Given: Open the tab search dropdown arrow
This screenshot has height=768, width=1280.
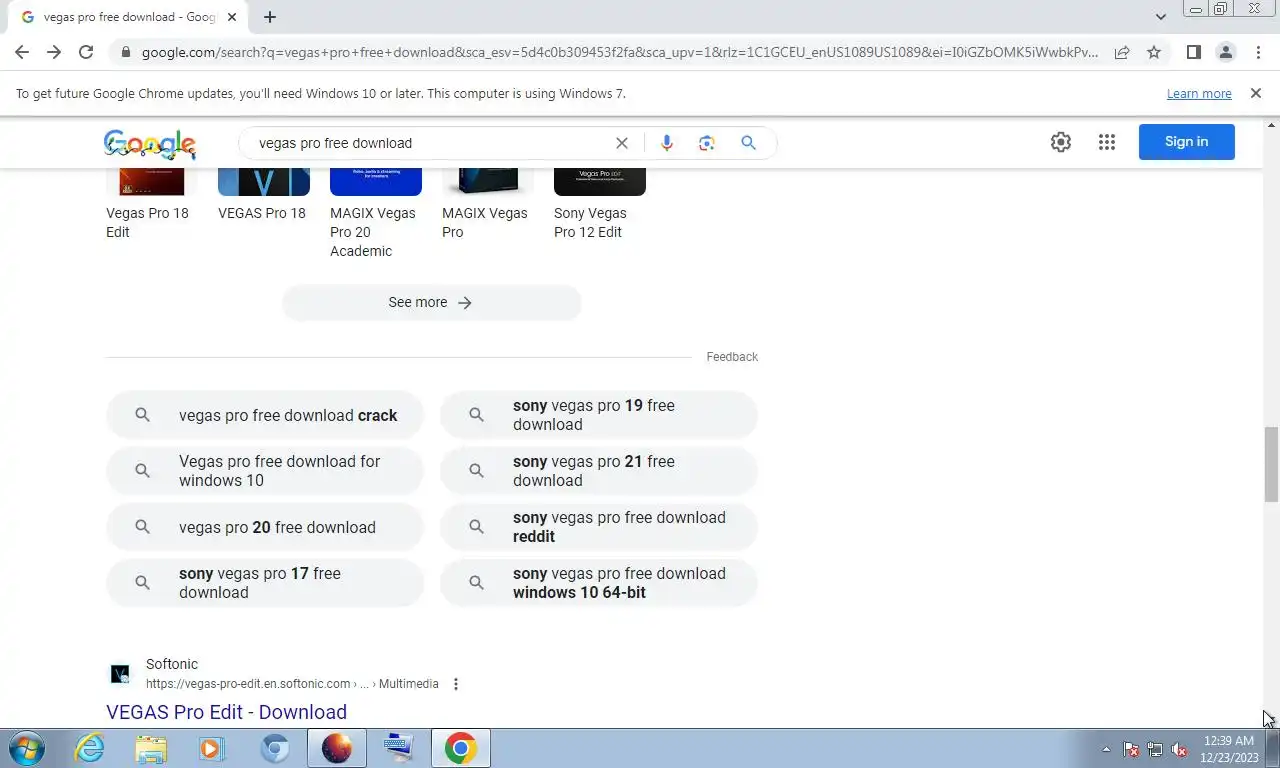Looking at the screenshot, I should pos(1160,17).
